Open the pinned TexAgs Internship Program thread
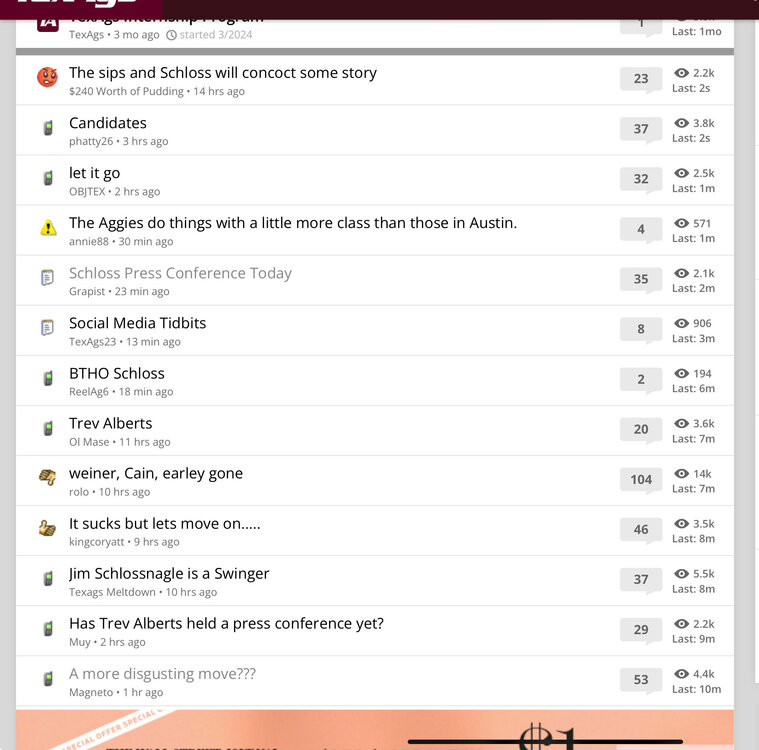This screenshot has width=759, height=750. pyautogui.click(x=166, y=20)
